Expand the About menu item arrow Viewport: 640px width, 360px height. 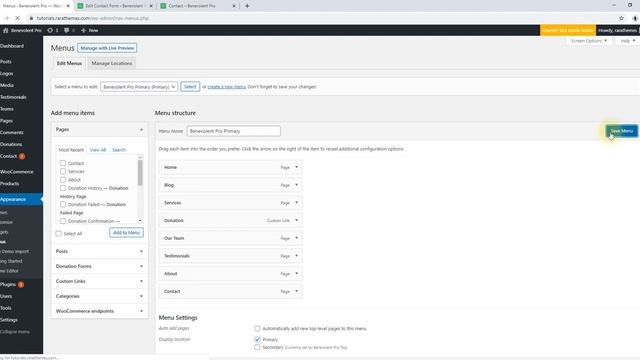(297, 273)
